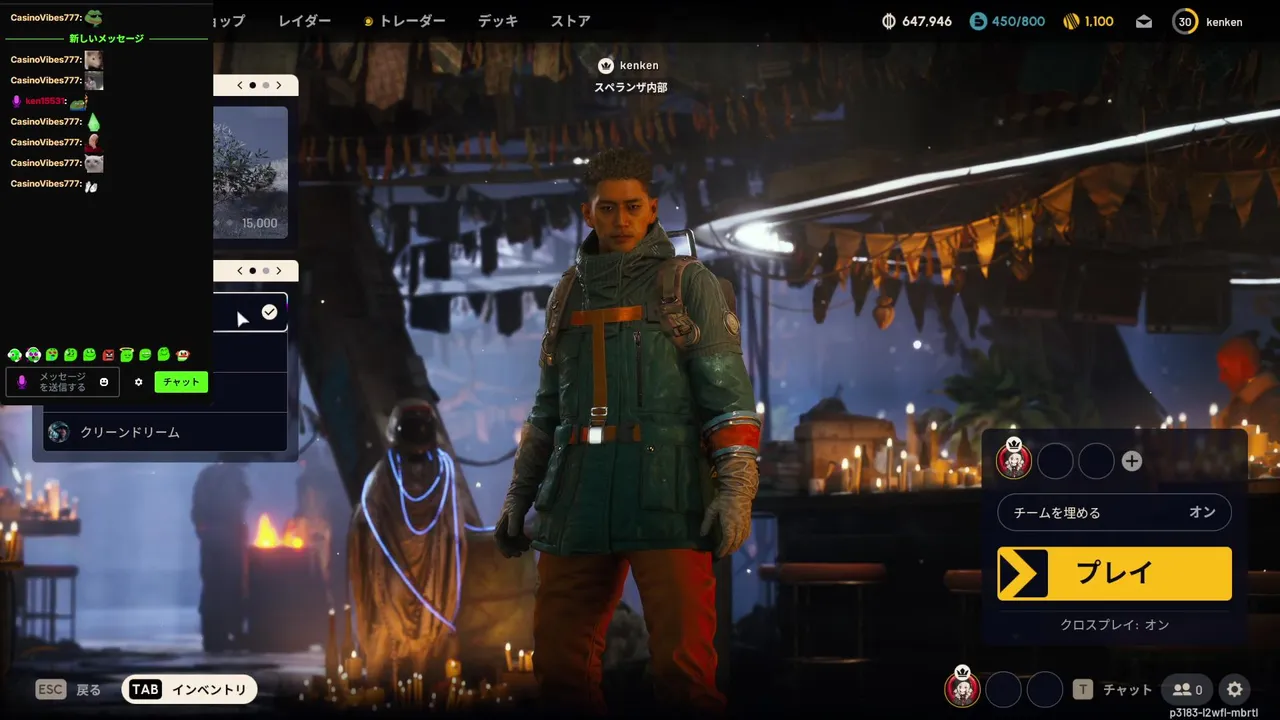Open the ストア tab

coord(571,21)
